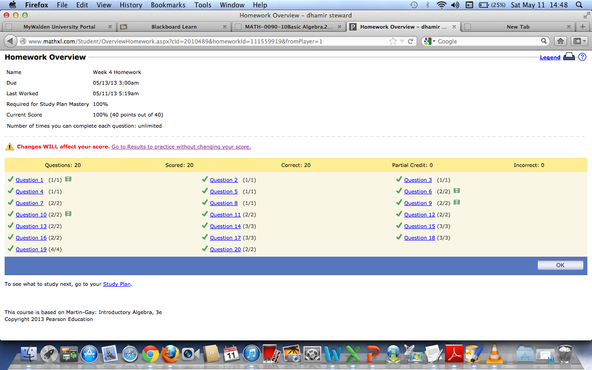This screenshot has width=592, height=370.
Task: Click Go to Results practice link
Action: 181,146
